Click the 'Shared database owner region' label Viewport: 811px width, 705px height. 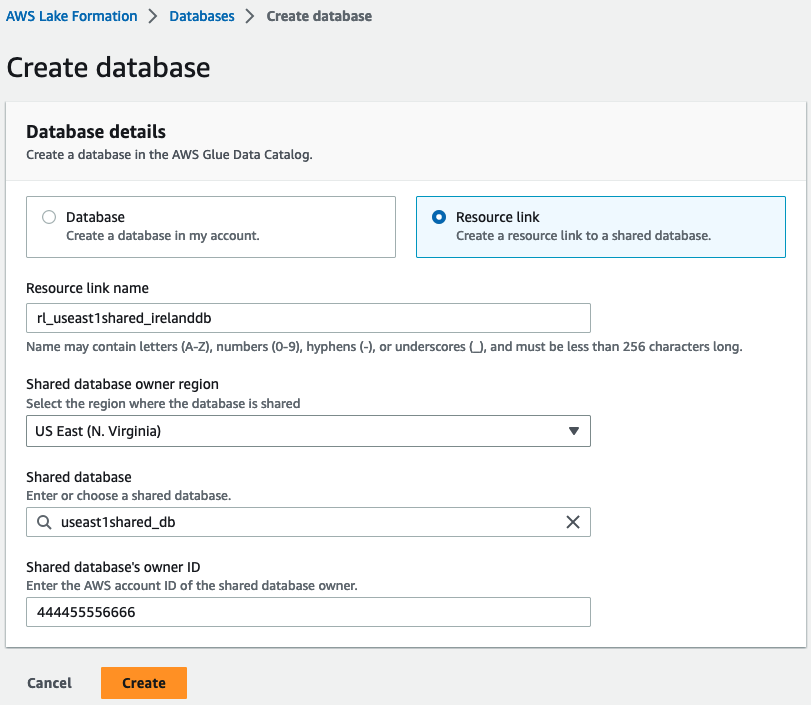(x=123, y=384)
